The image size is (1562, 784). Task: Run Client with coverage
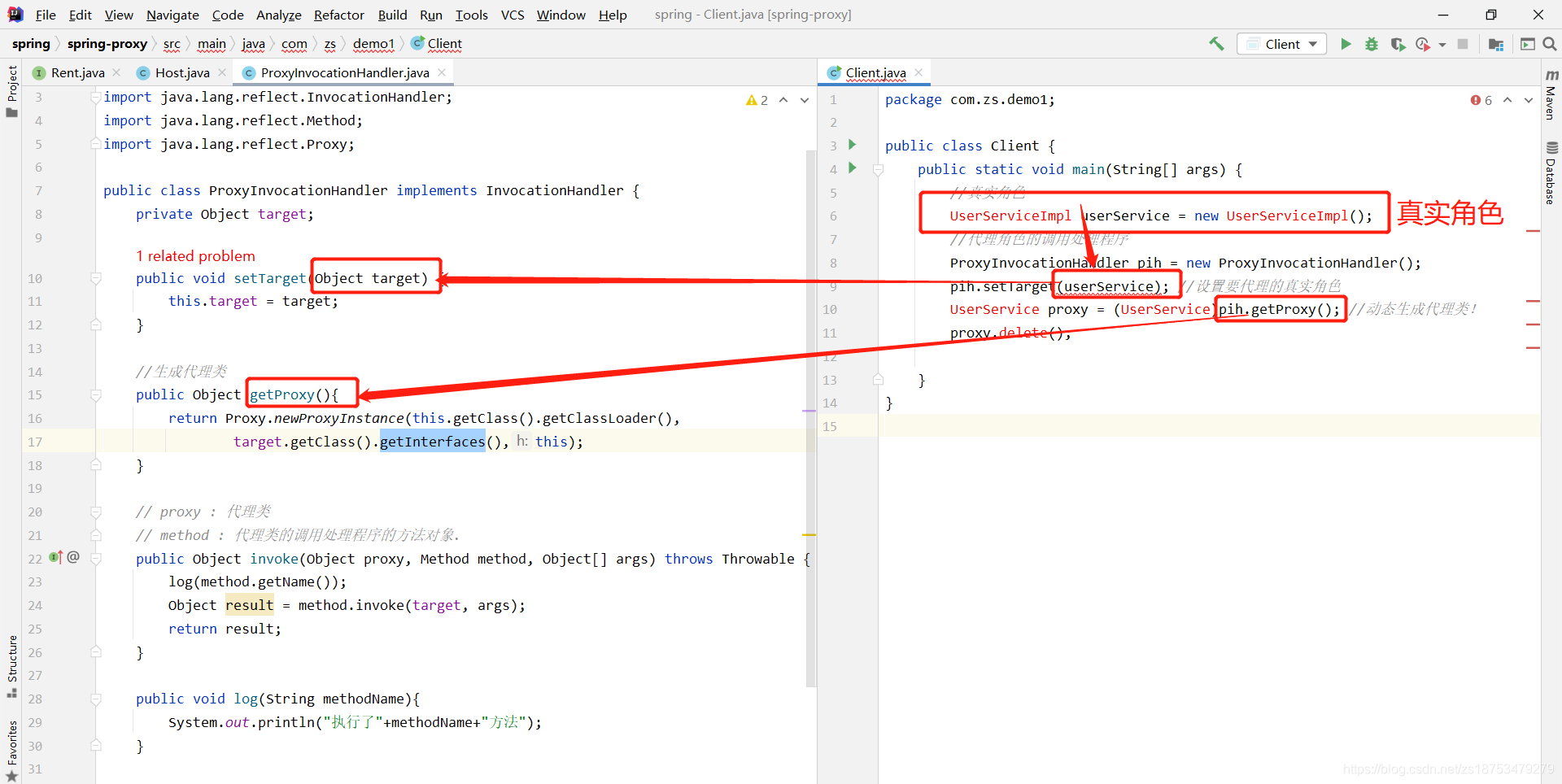click(1398, 44)
